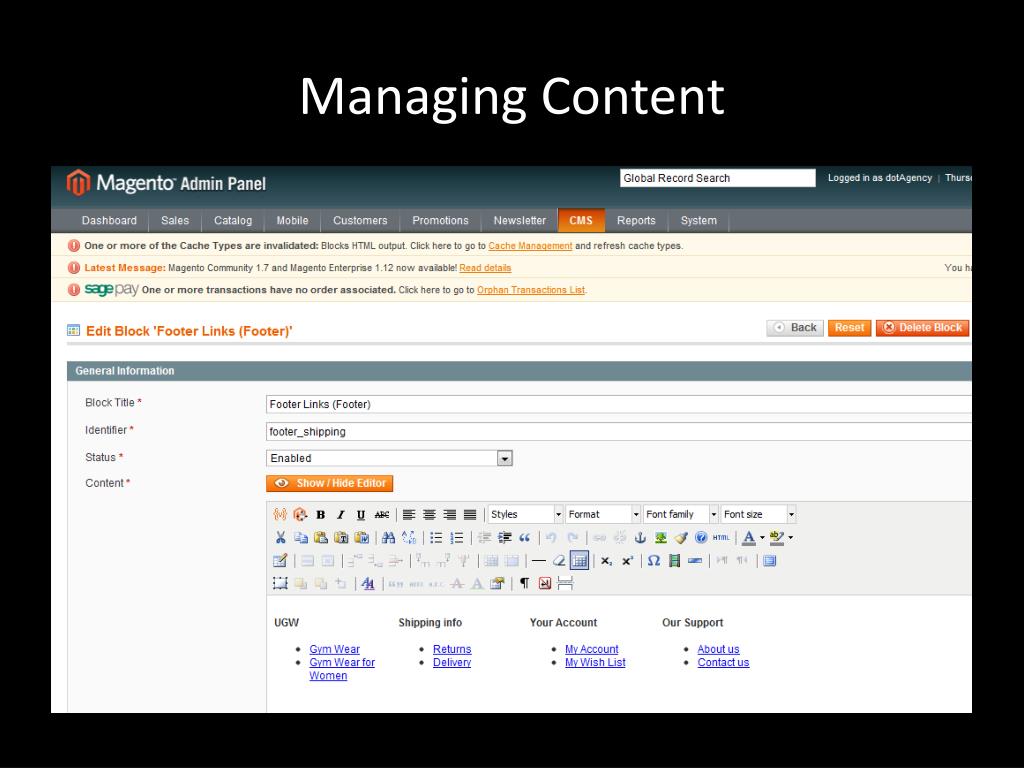Open the Cache Management link
The height and width of the screenshot is (768, 1024).
pos(530,246)
